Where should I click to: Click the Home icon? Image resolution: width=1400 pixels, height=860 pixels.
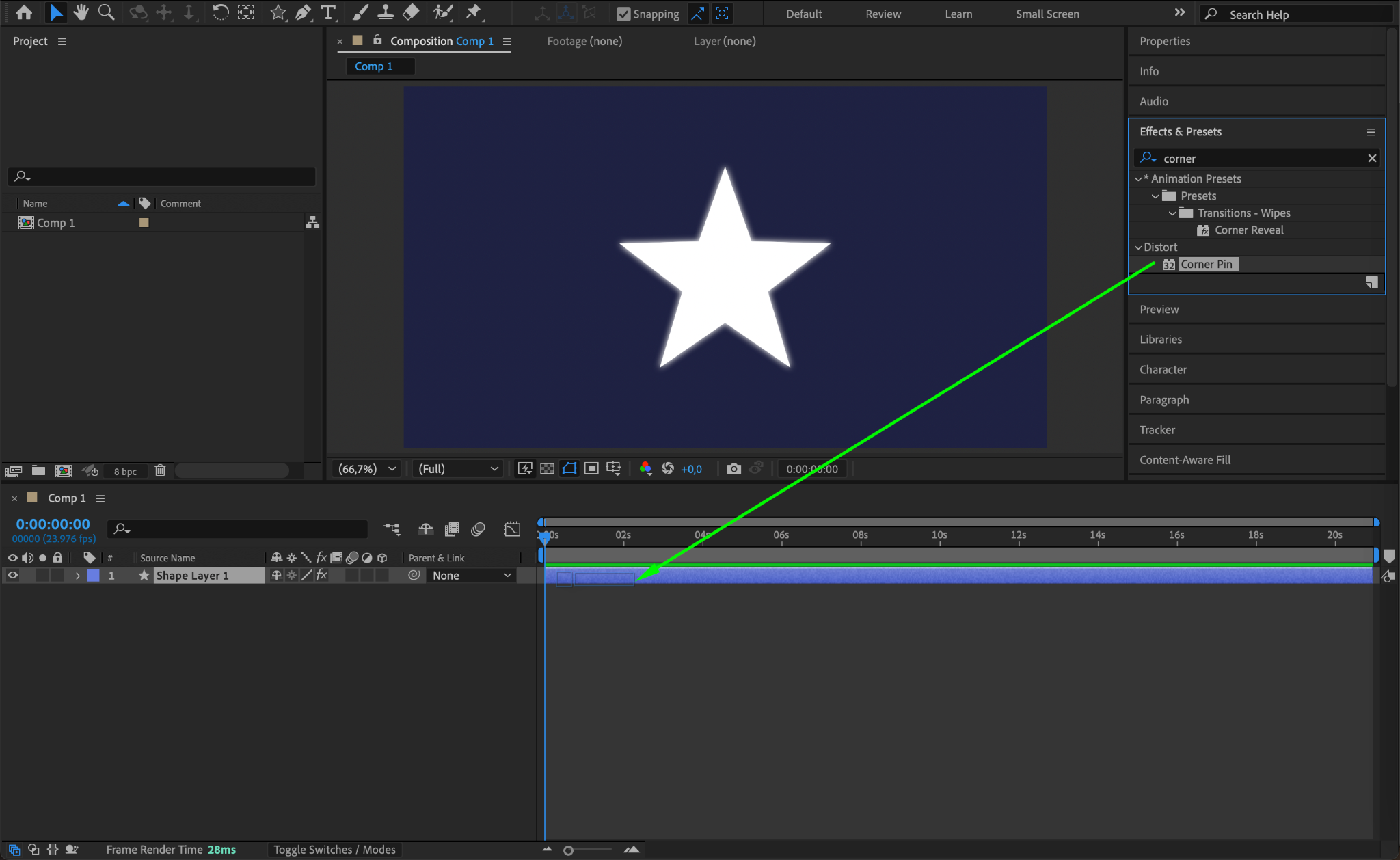point(24,12)
